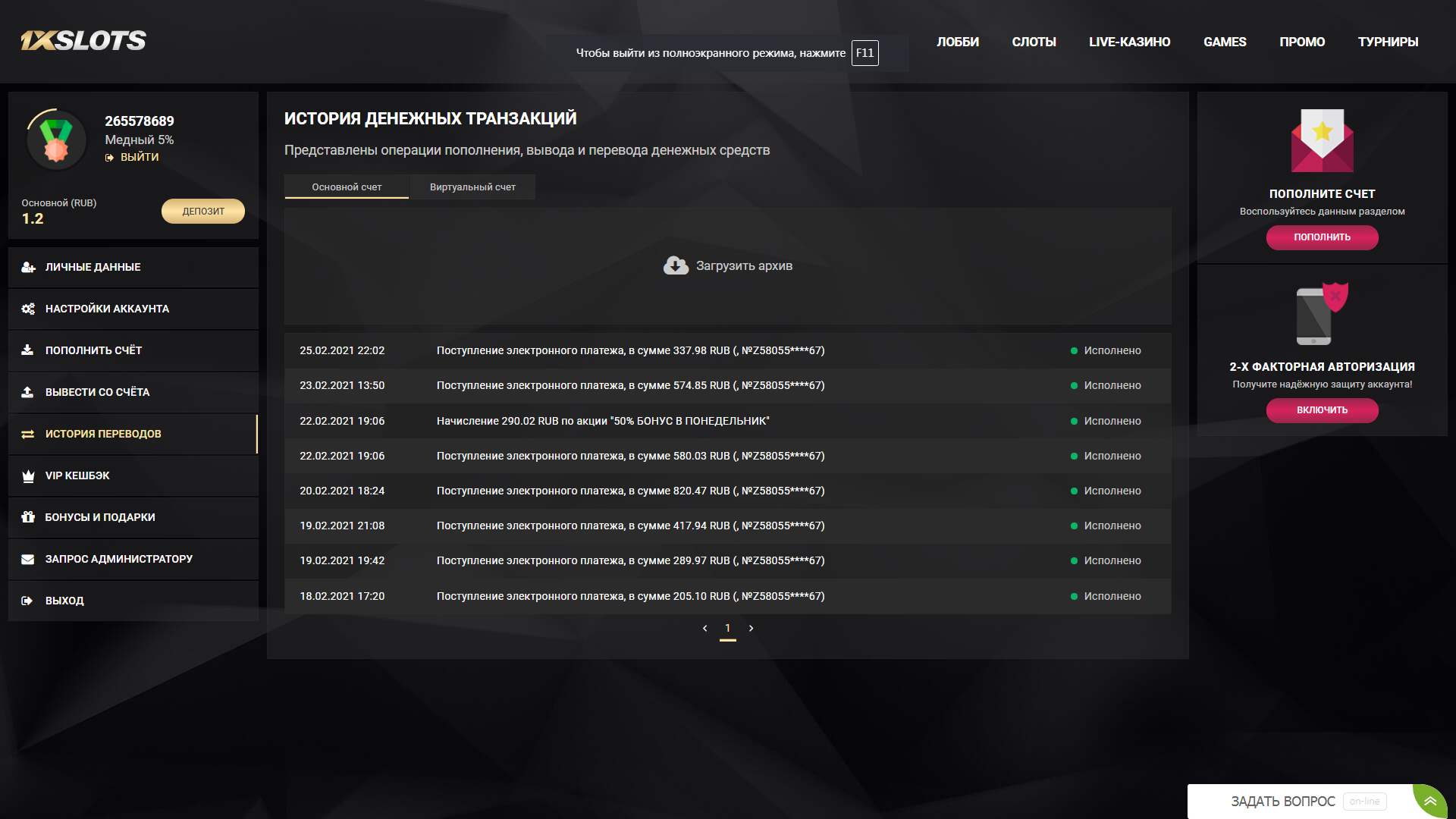Go to previous page arrow
The height and width of the screenshot is (819, 1456).
click(x=704, y=628)
